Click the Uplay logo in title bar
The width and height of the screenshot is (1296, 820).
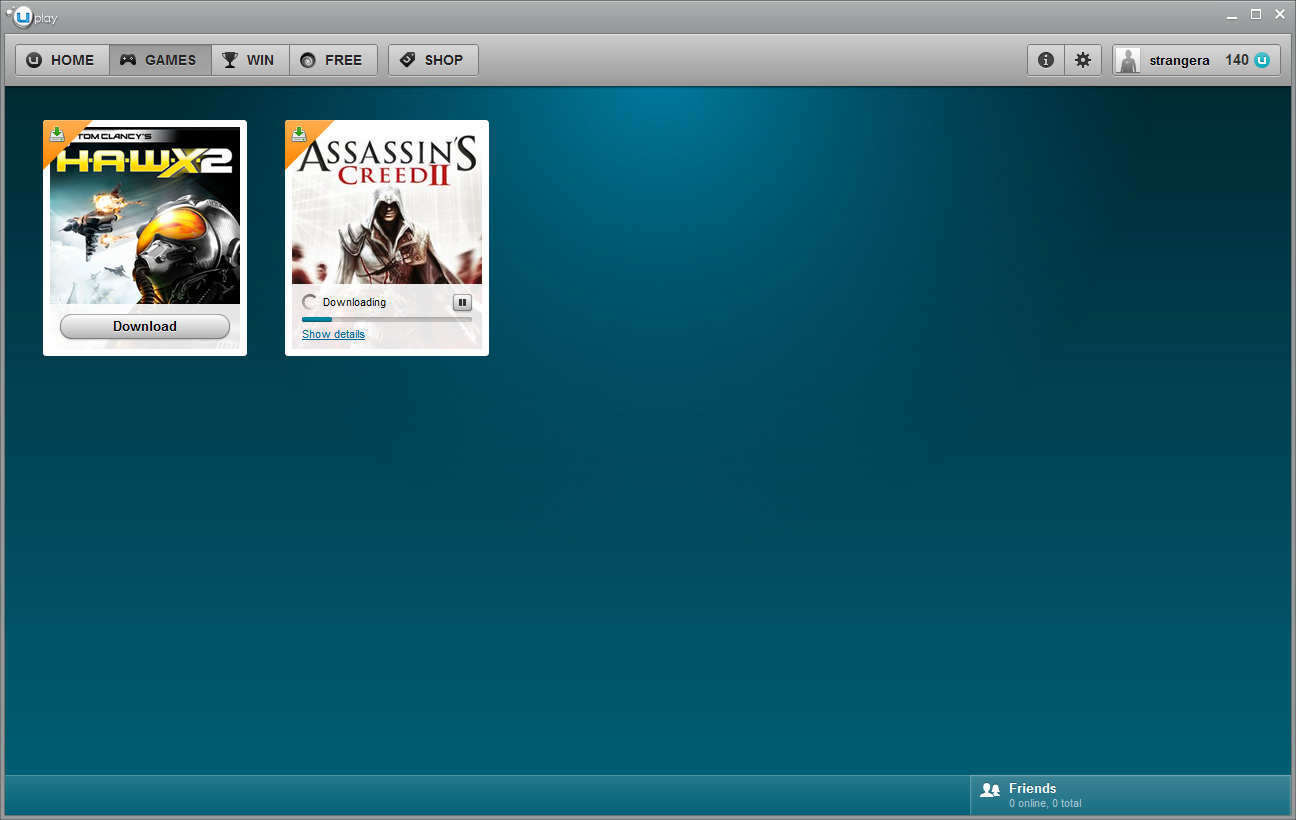[31, 17]
